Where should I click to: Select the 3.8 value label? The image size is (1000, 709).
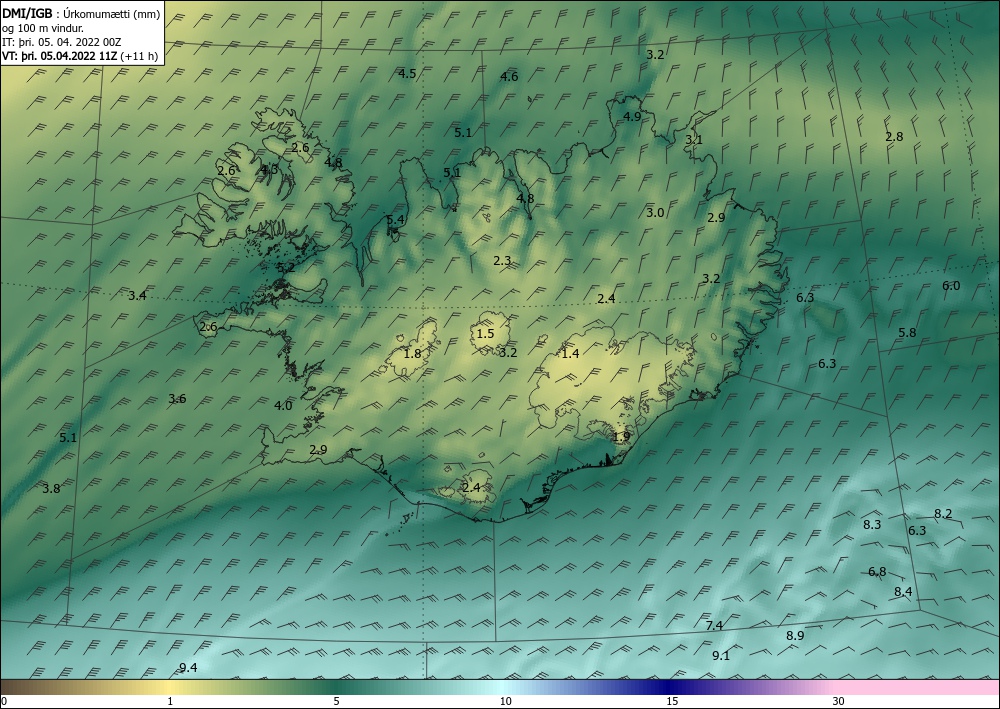[51, 488]
